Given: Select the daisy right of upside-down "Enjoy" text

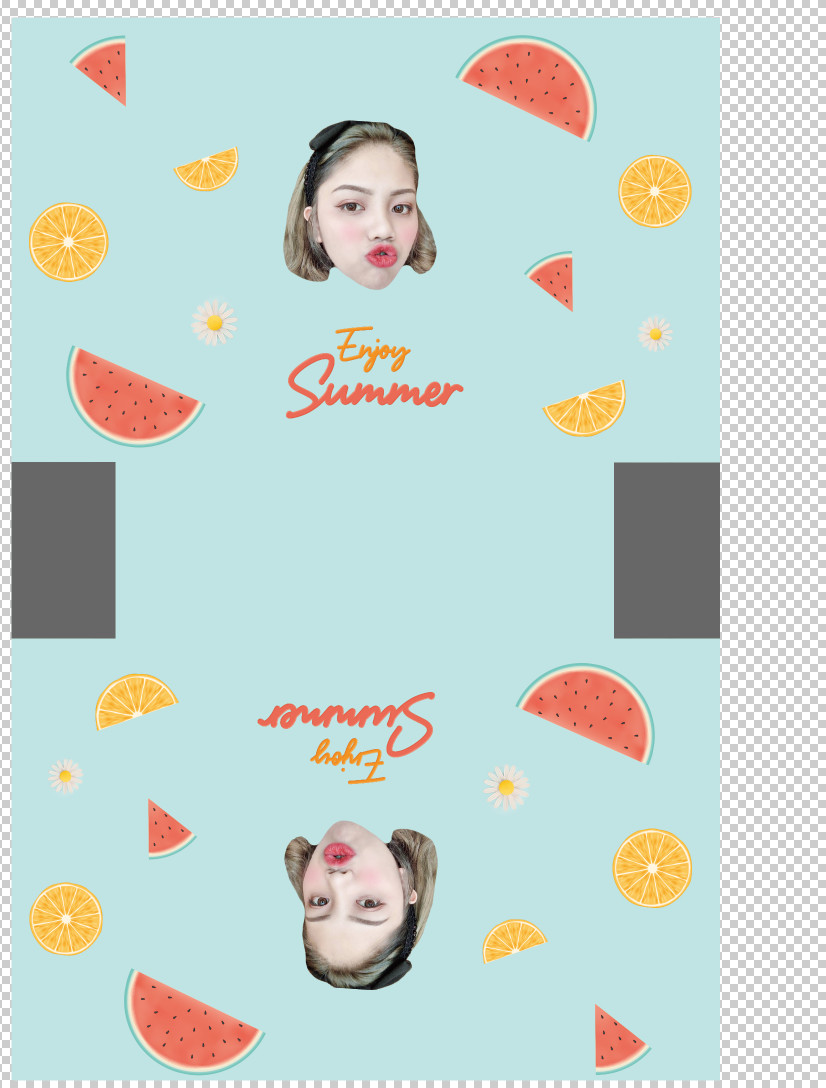Looking at the screenshot, I should point(506,787).
